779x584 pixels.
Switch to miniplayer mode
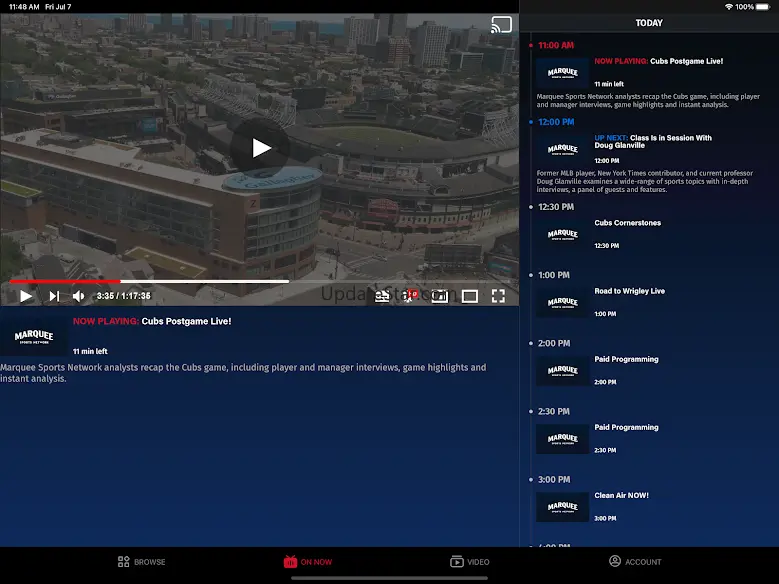[440, 296]
